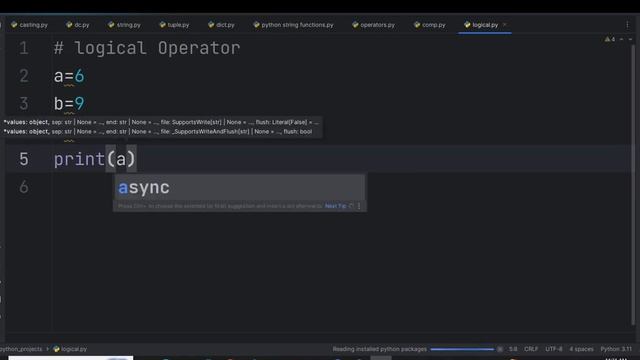
Task: Click the cursor position indicator in status bar
Action: pos(513,349)
